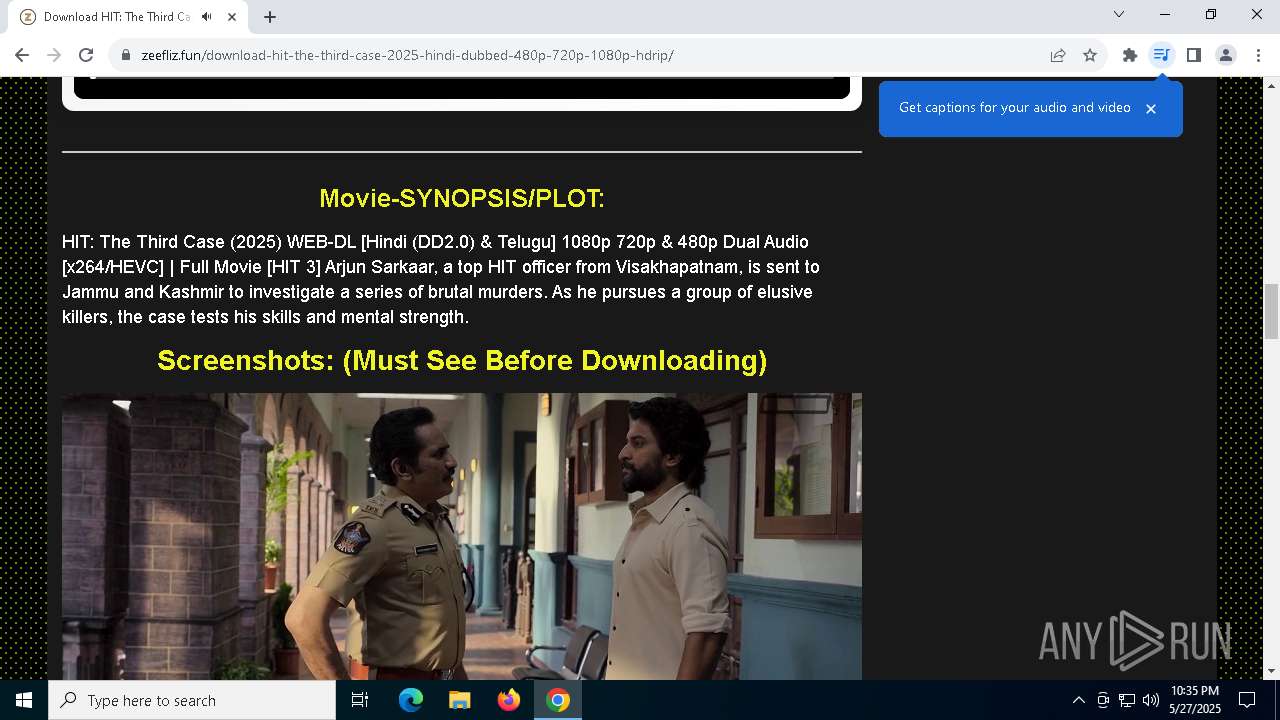Click the address bar URL
The height and width of the screenshot is (720, 1280).
(407, 55)
